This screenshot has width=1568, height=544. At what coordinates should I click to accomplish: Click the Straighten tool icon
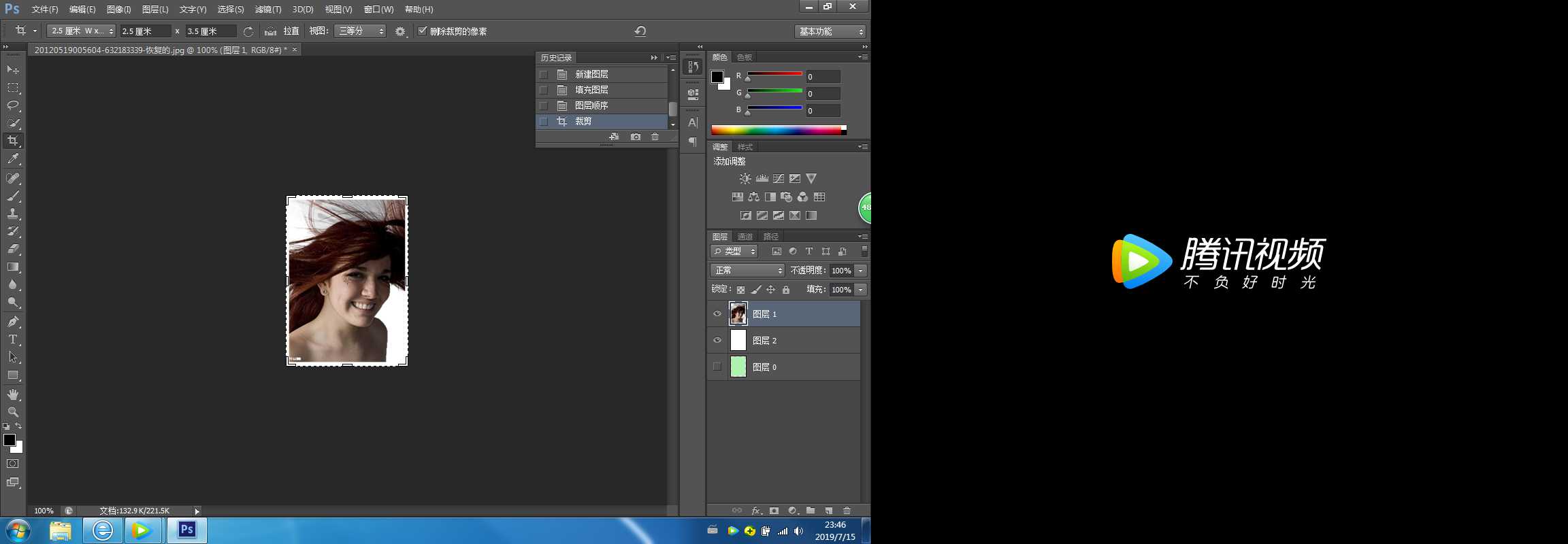click(270, 31)
